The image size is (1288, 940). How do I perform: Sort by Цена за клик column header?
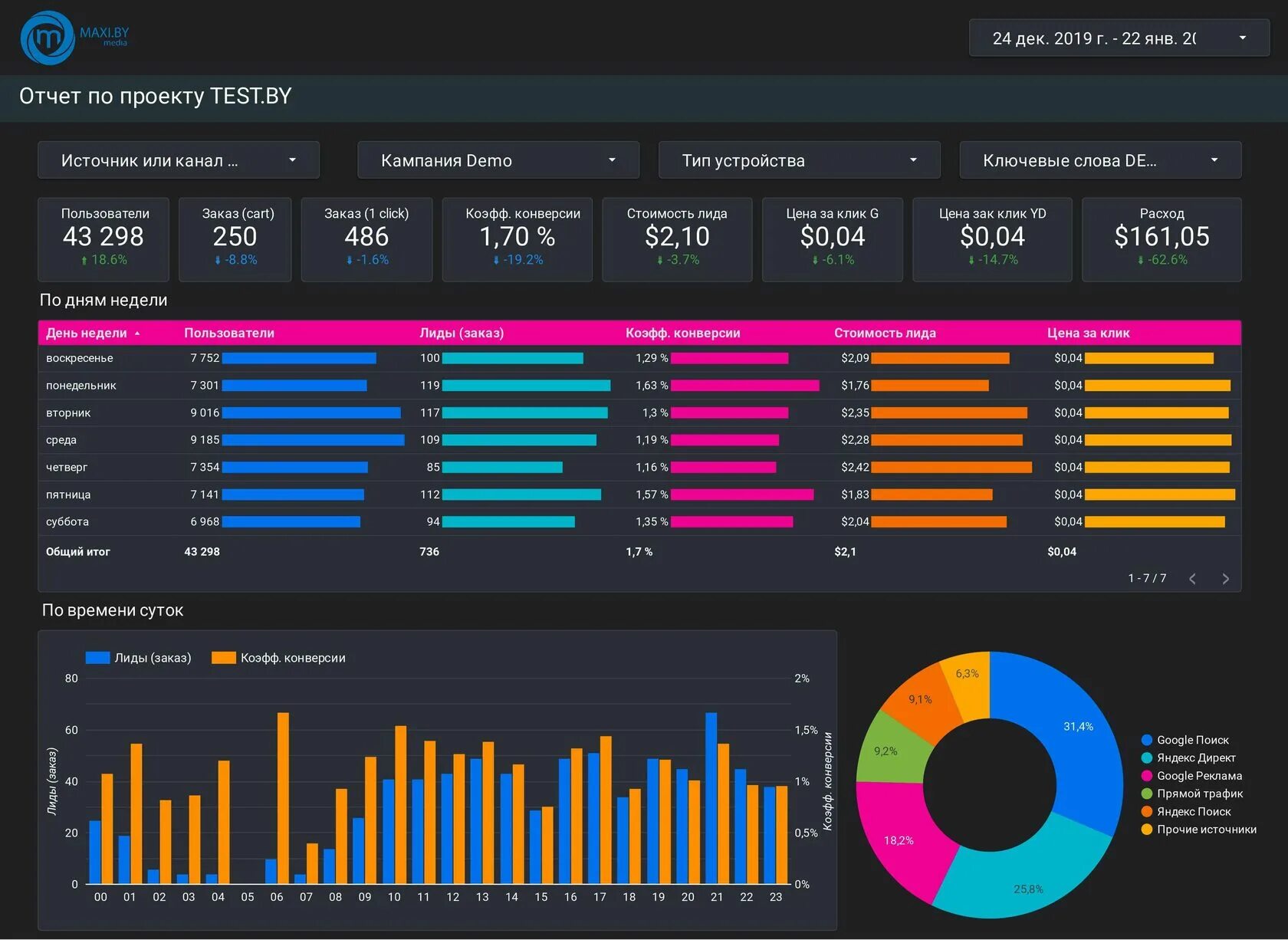pyautogui.click(x=1089, y=333)
